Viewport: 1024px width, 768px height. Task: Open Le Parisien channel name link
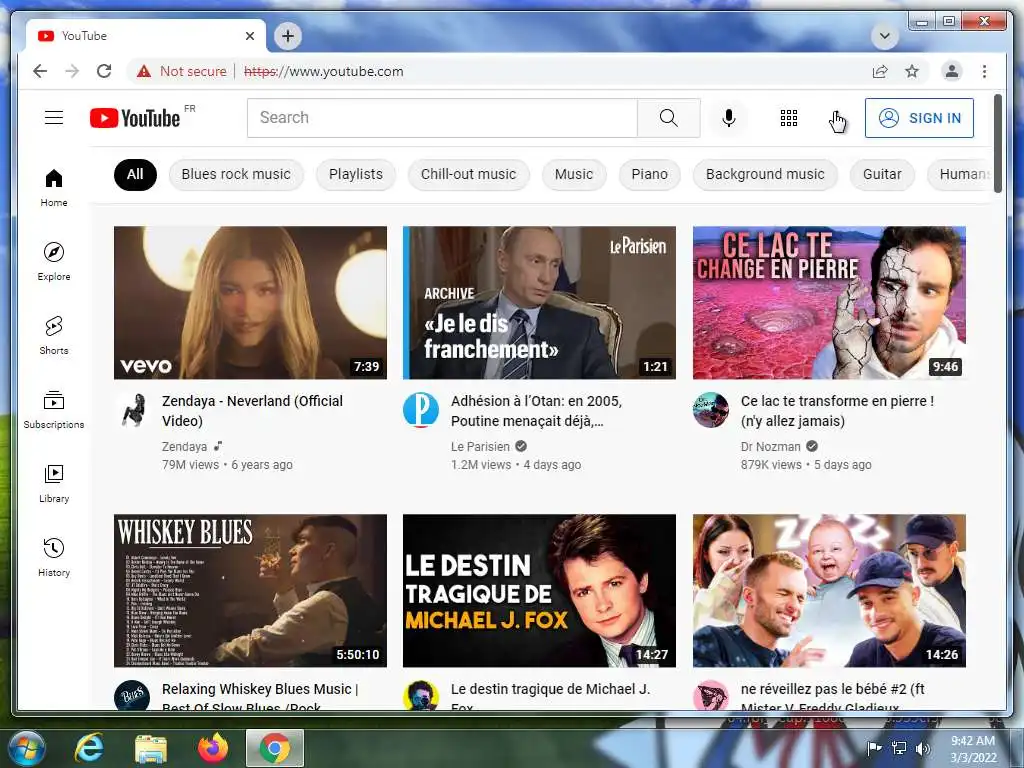pyautogui.click(x=480, y=447)
